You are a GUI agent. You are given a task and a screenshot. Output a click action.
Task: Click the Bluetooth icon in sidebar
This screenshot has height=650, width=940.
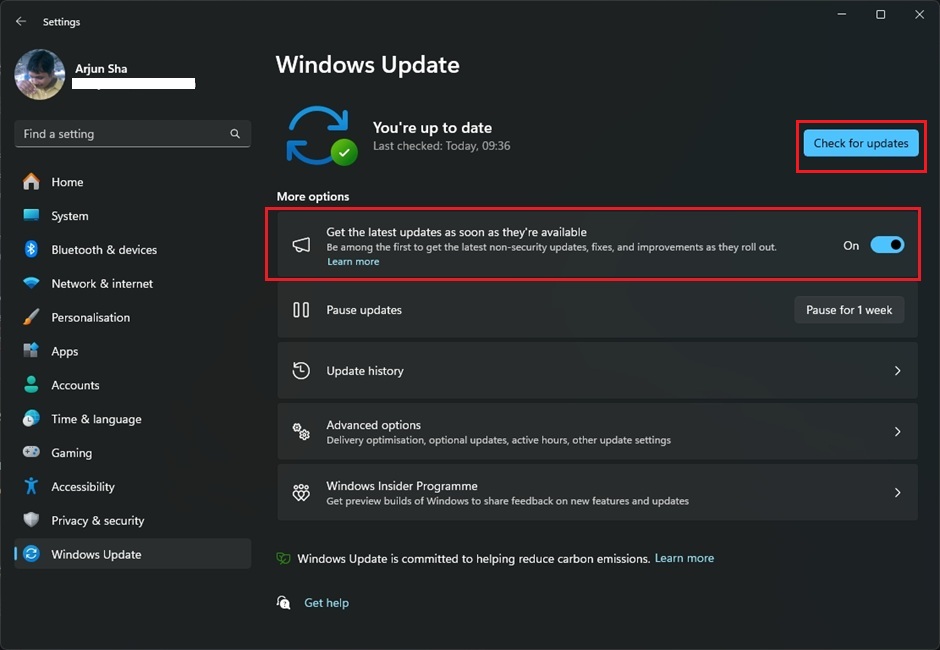[31, 249]
